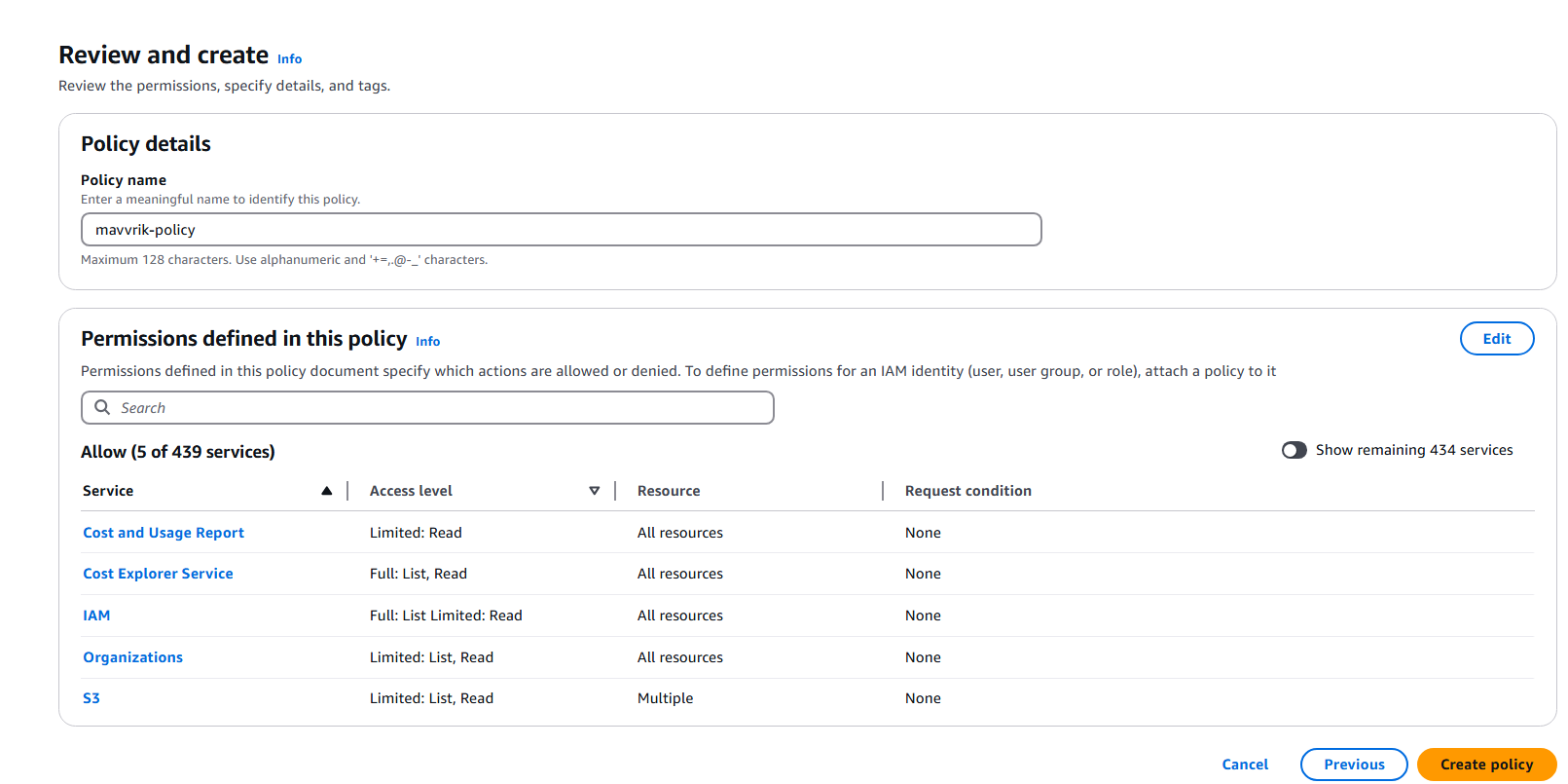Sort by Service column ascending arrow
Screen dimensions: 1568x784
[x=327, y=491]
